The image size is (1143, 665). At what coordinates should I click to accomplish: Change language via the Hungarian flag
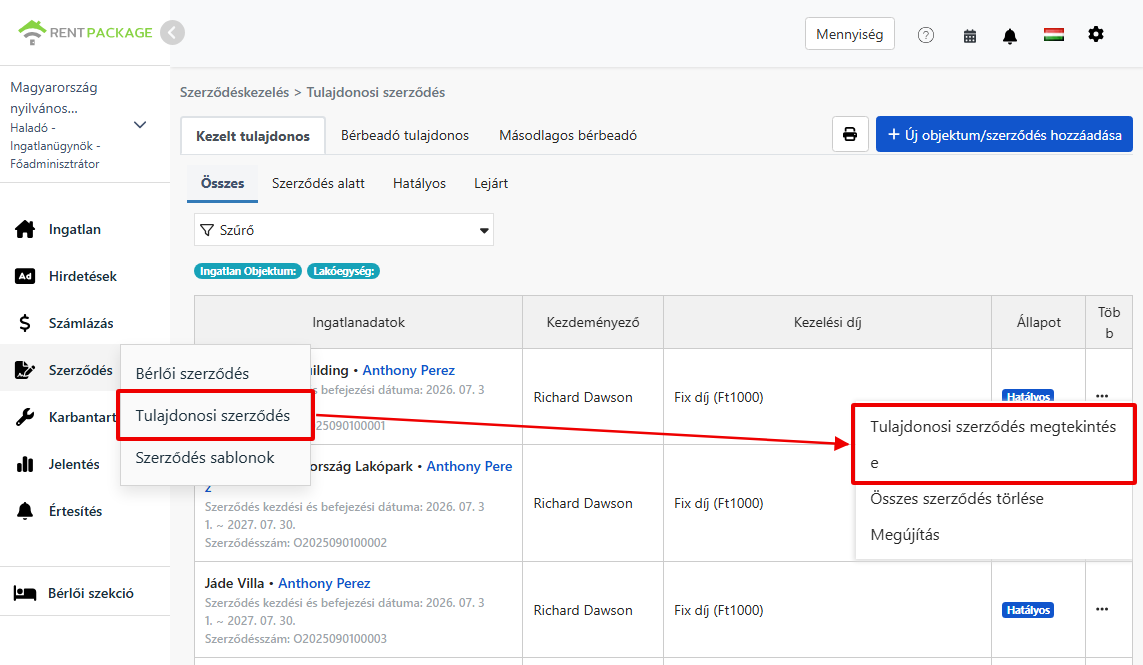pyautogui.click(x=1053, y=34)
